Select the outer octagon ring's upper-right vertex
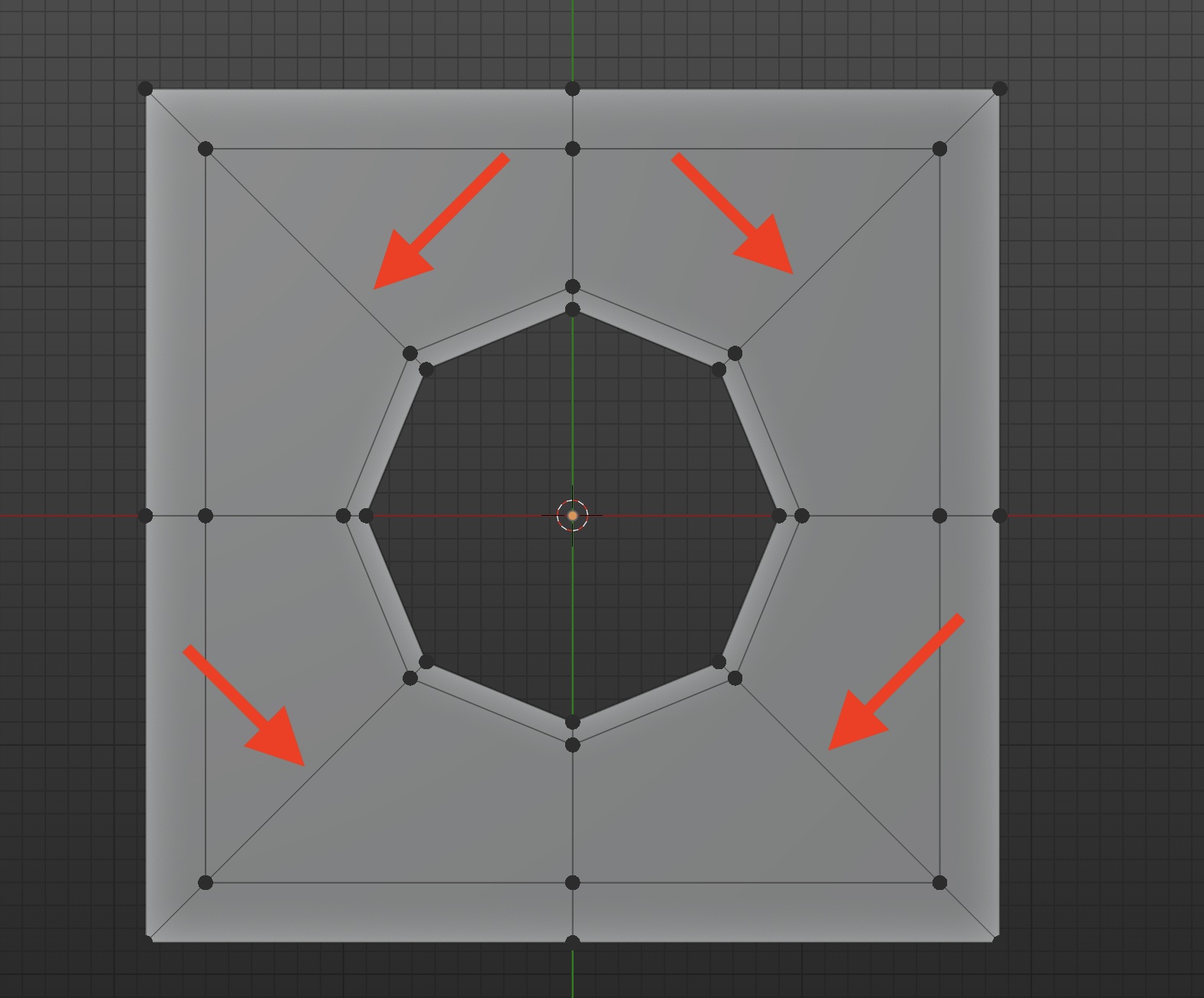 (x=735, y=353)
